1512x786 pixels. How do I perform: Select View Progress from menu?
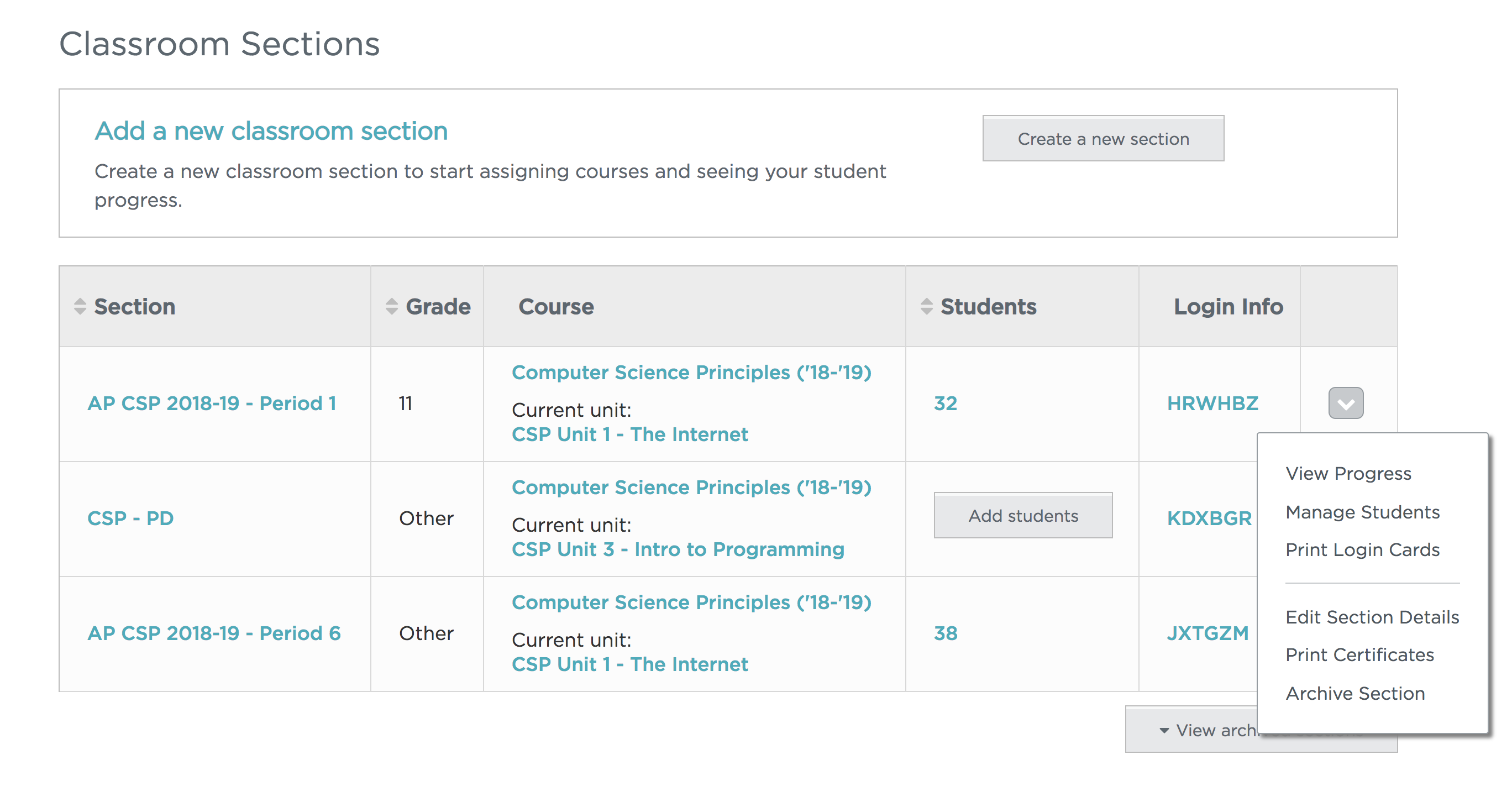pyautogui.click(x=1348, y=473)
